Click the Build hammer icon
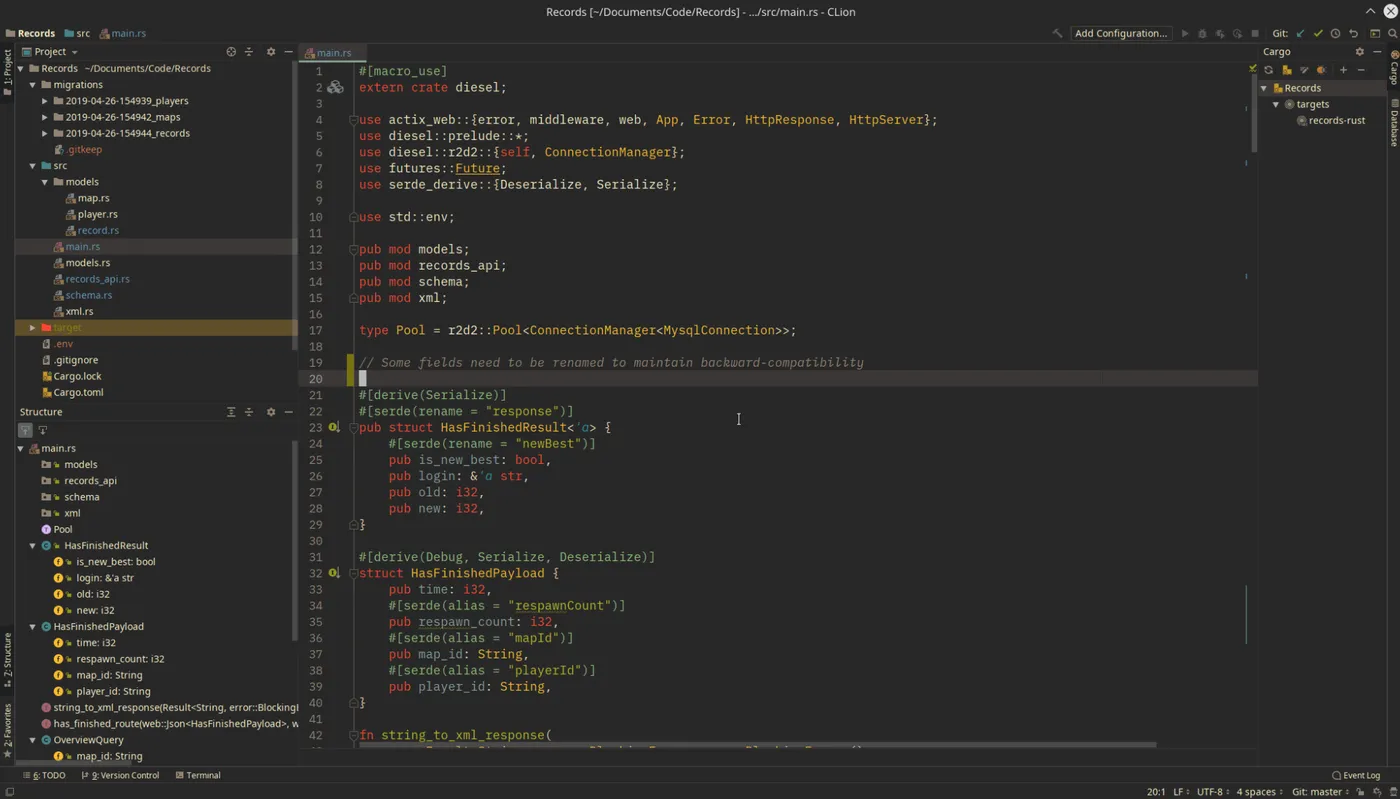The height and width of the screenshot is (799, 1400). click(1057, 33)
